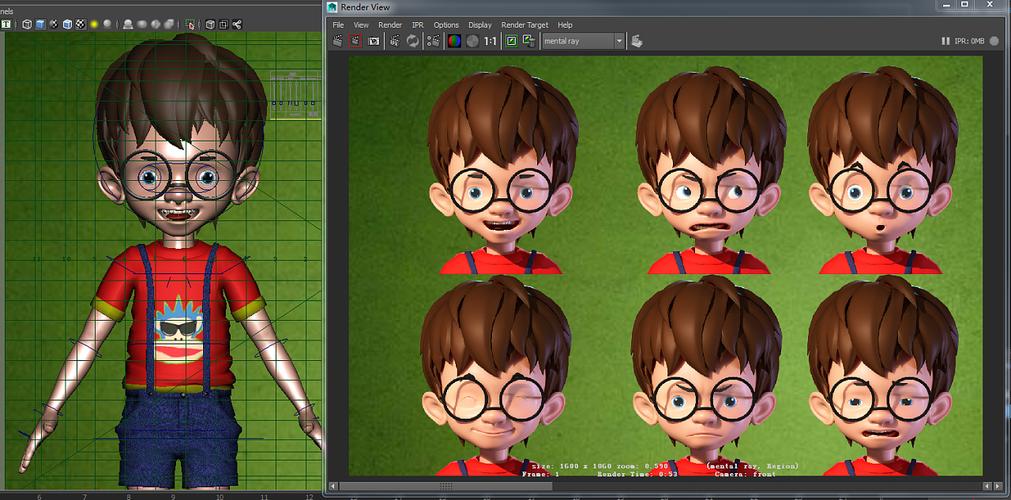Screen dimensions: 1011x500
Task: Toggle the depth of field icon
Action: [169, 25]
